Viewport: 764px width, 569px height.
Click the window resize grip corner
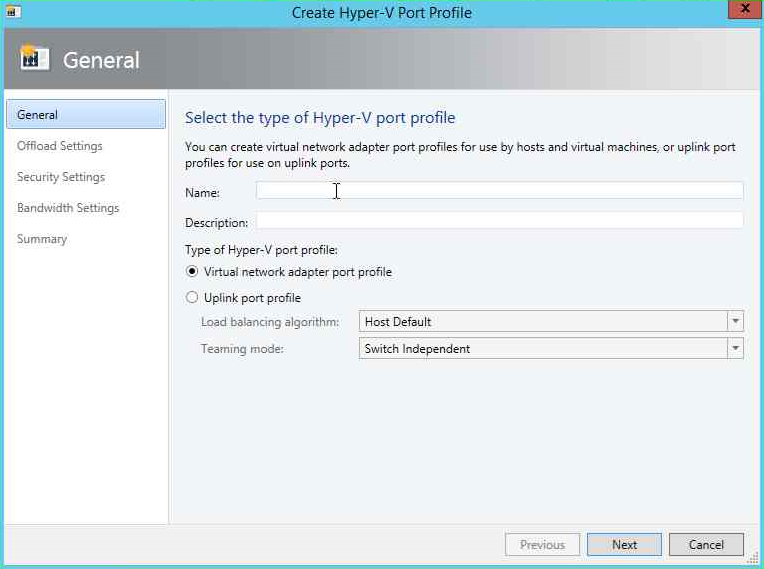tap(753, 557)
